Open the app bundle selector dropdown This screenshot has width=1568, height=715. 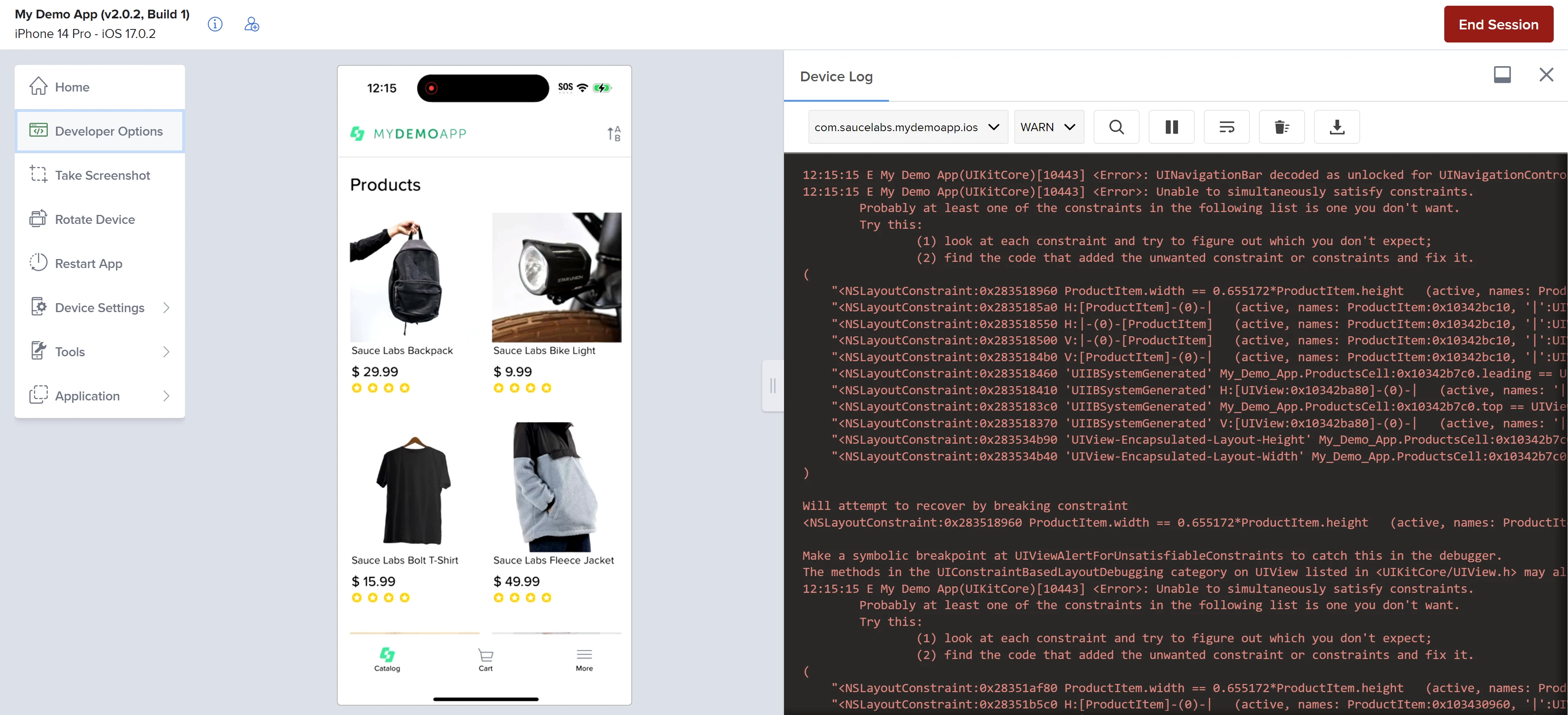pos(908,127)
